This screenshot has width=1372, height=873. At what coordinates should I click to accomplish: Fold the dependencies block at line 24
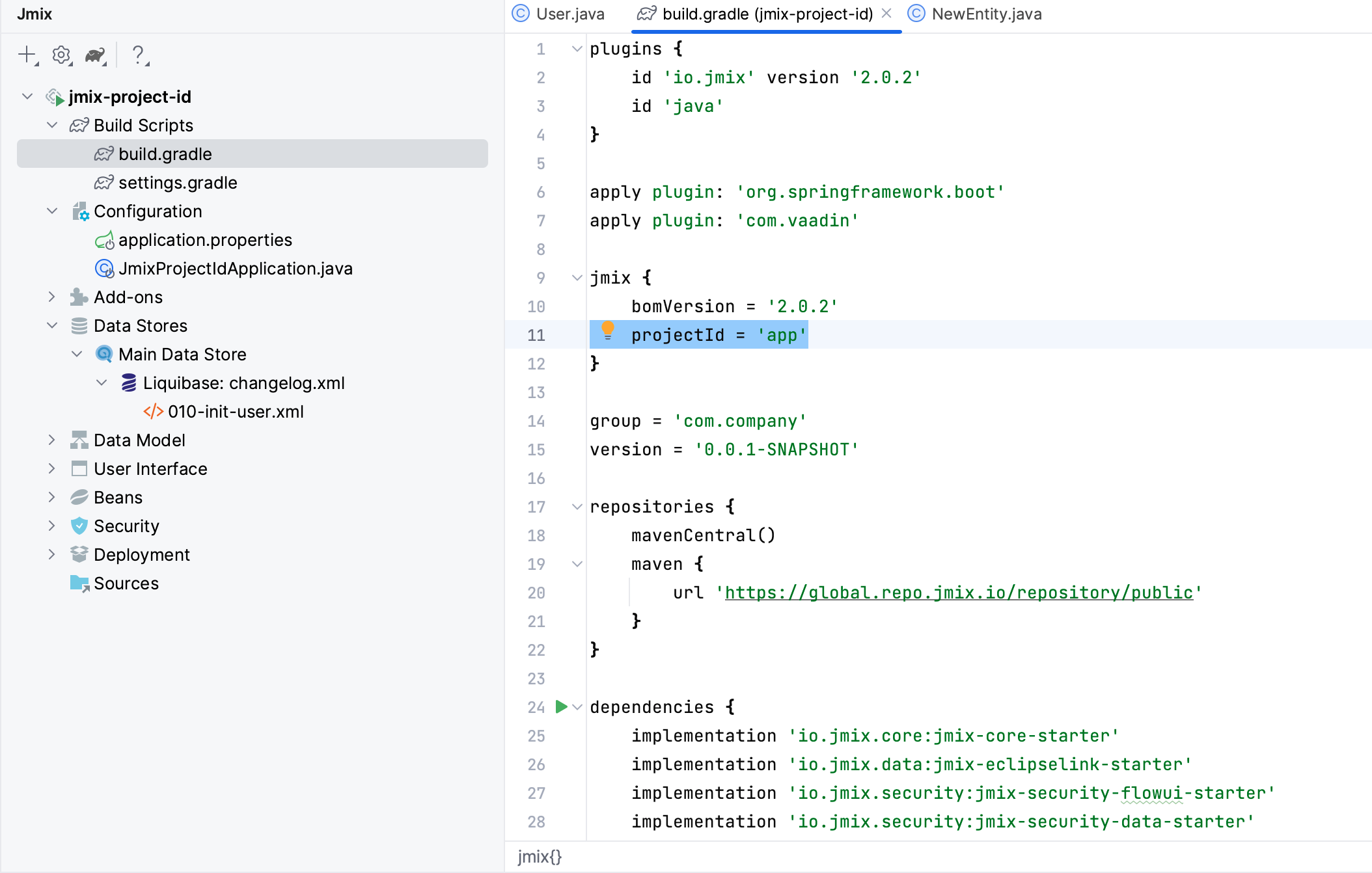tap(577, 707)
